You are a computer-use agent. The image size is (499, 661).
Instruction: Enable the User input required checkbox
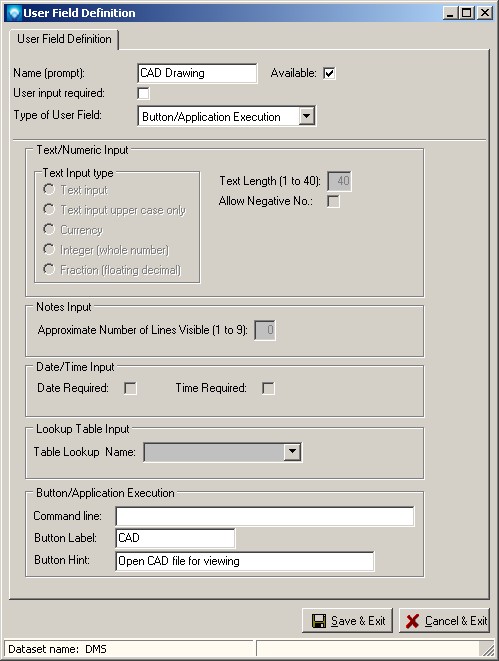[143, 93]
